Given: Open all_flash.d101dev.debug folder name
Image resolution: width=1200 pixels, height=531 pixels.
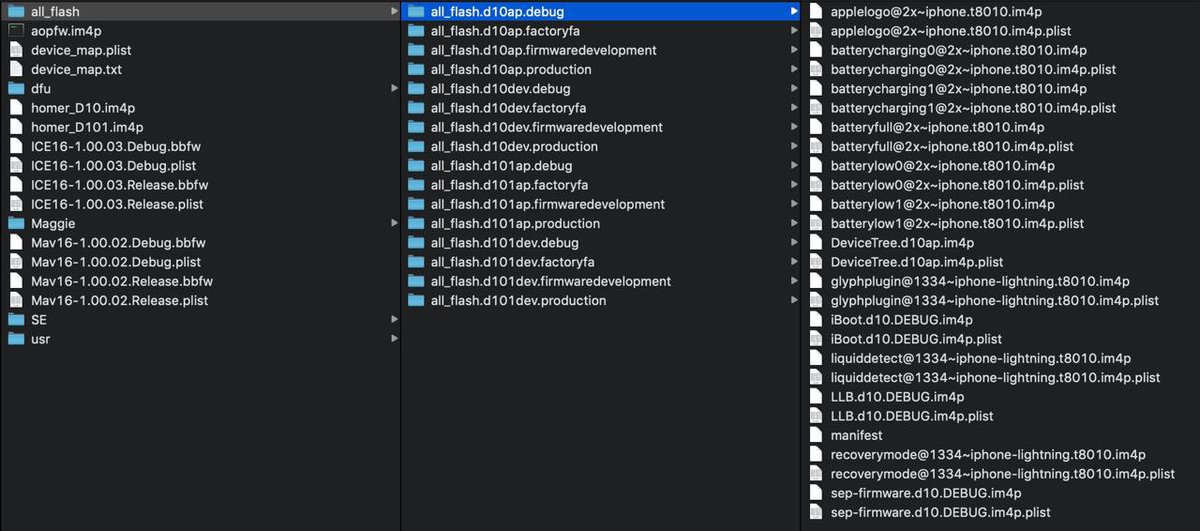Looking at the screenshot, I should 505,242.
